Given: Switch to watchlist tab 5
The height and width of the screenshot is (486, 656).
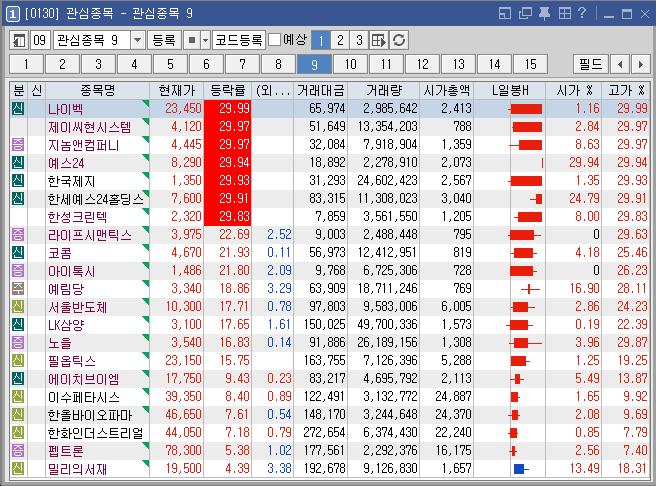Looking at the screenshot, I should [170, 64].
